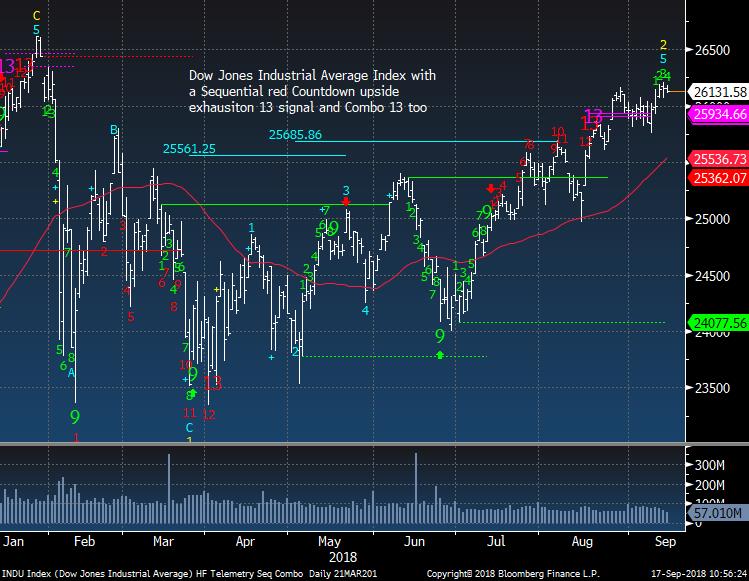Viewport: 749px width, 581px height.
Task: Click the Feb label on the time axis
Action: point(85,541)
